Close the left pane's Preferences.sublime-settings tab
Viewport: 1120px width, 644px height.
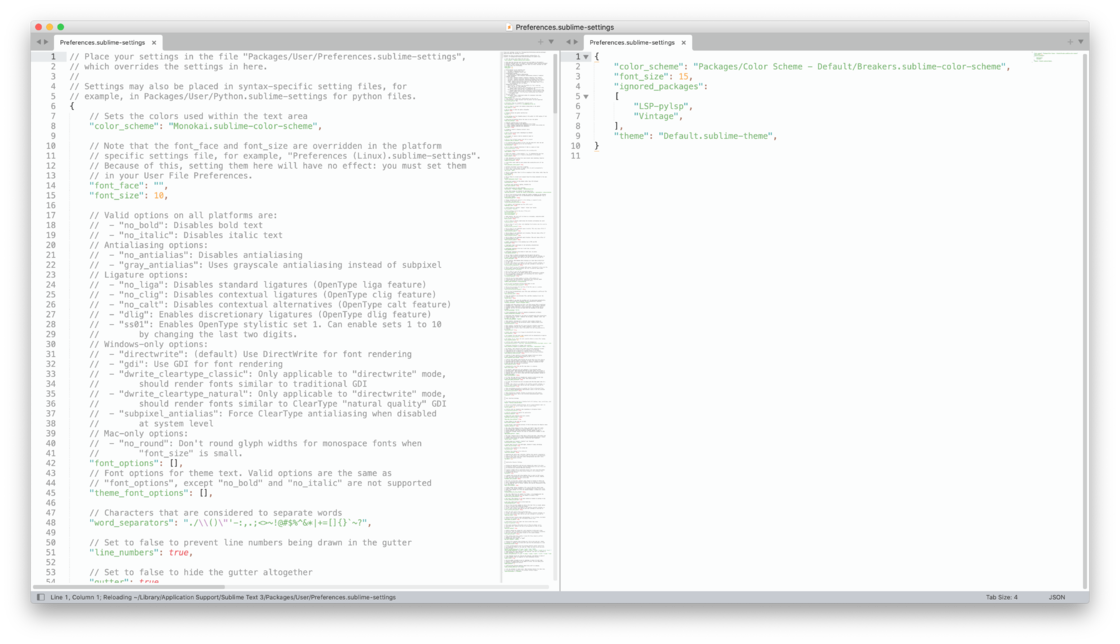point(153,42)
